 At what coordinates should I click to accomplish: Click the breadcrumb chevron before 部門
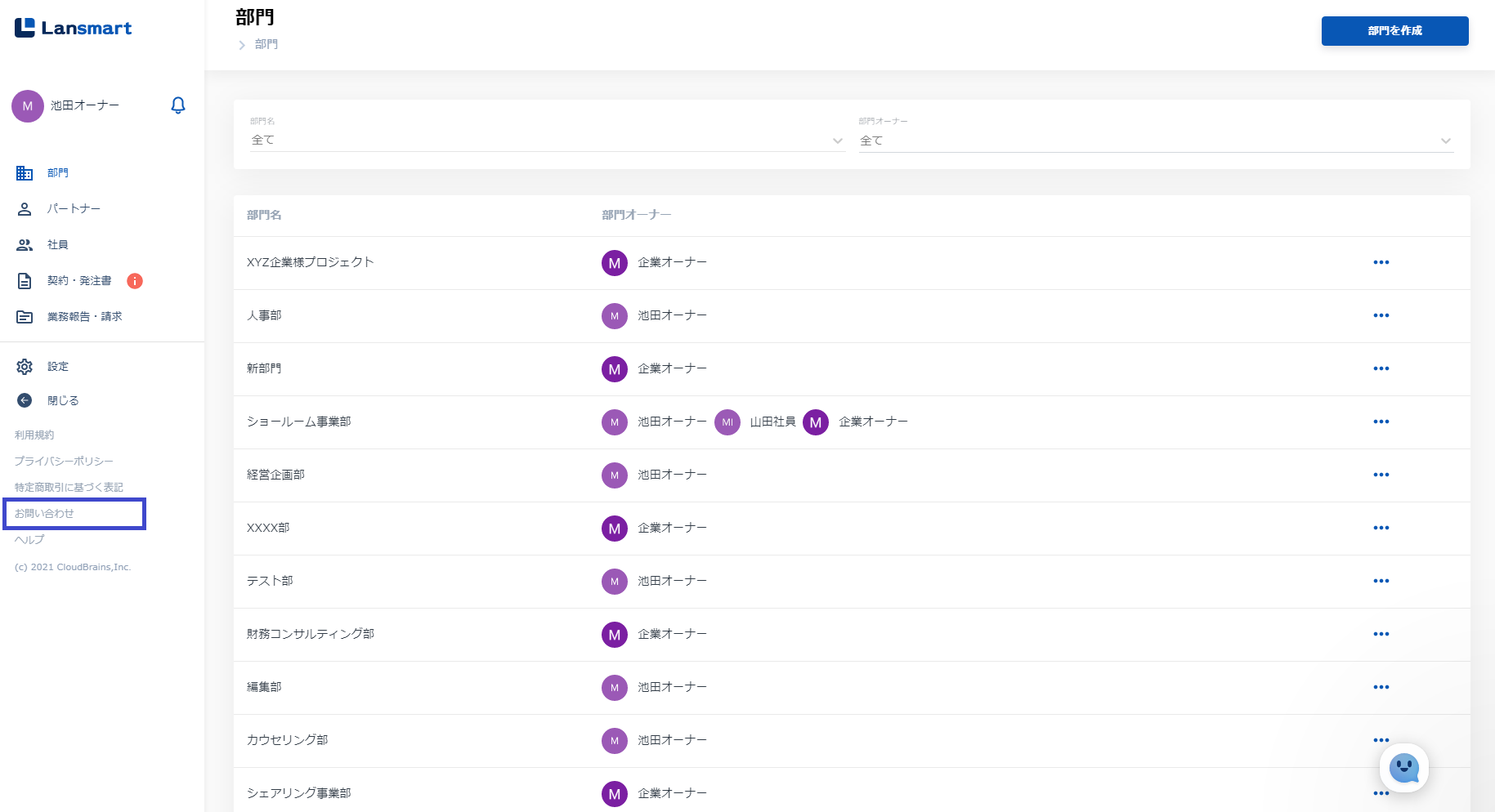pyautogui.click(x=242, y=45)
